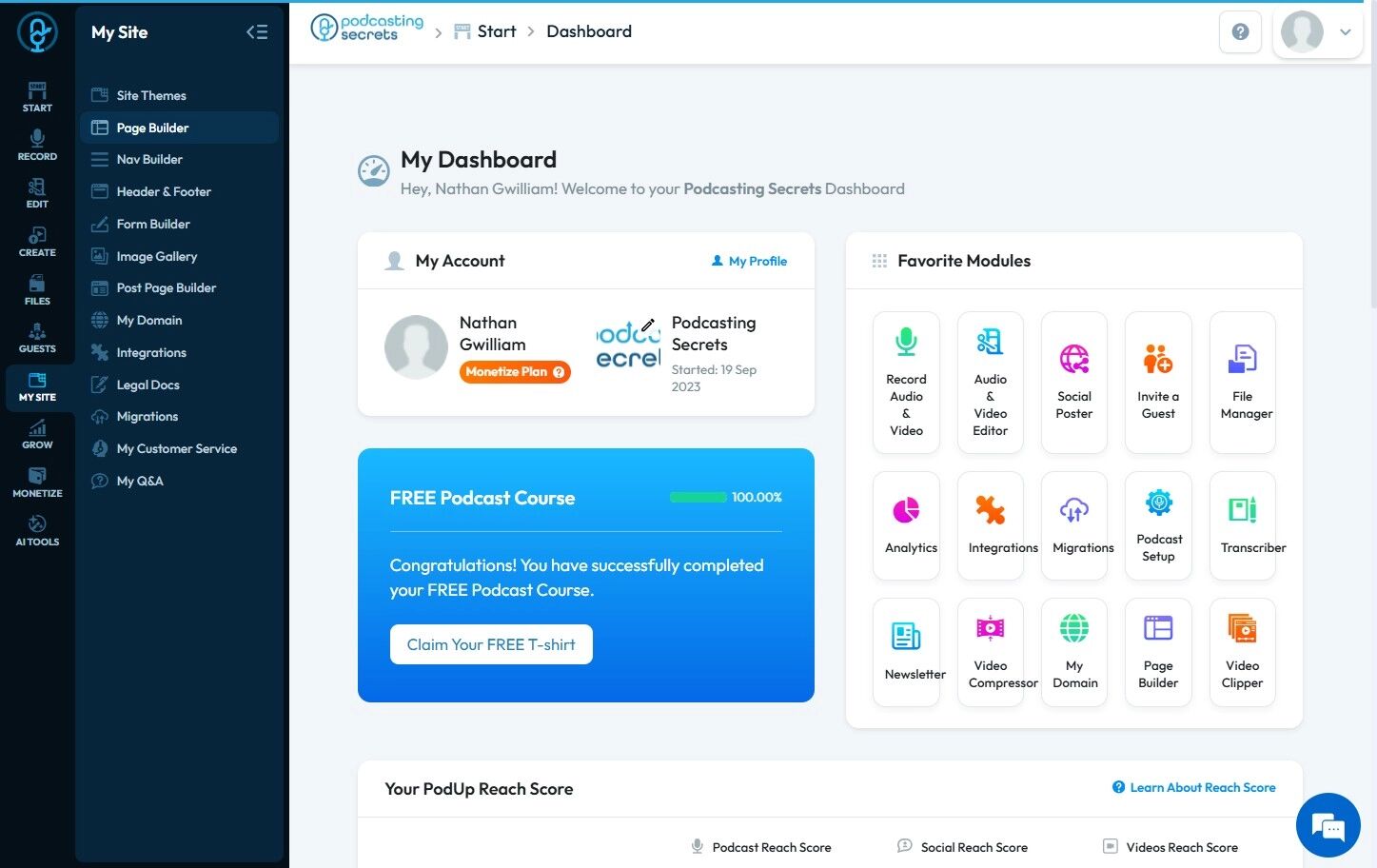Open the GROW section
Viewport: 1377px width, 868px height.
37,434
